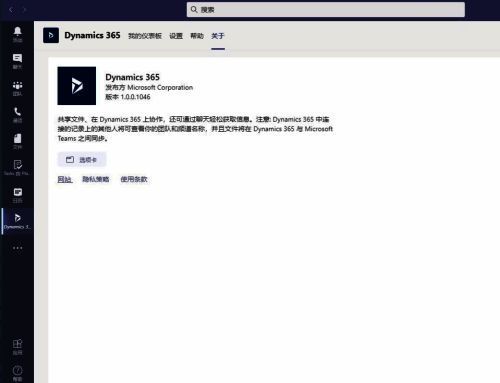
Task: Click the Dynamics 365 header logo
Action: (51, 35)
